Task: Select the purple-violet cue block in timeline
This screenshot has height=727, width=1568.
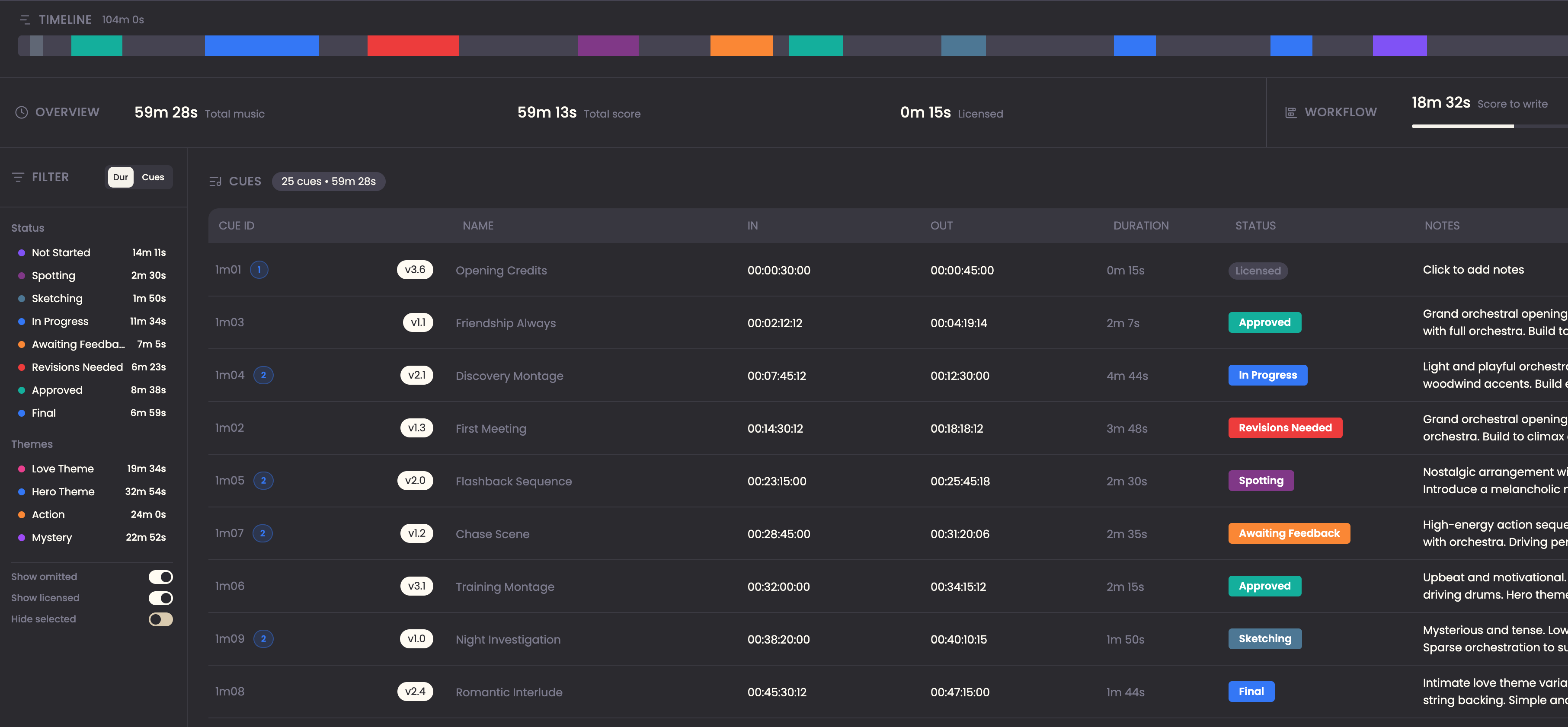Action: coord(1399,46)
